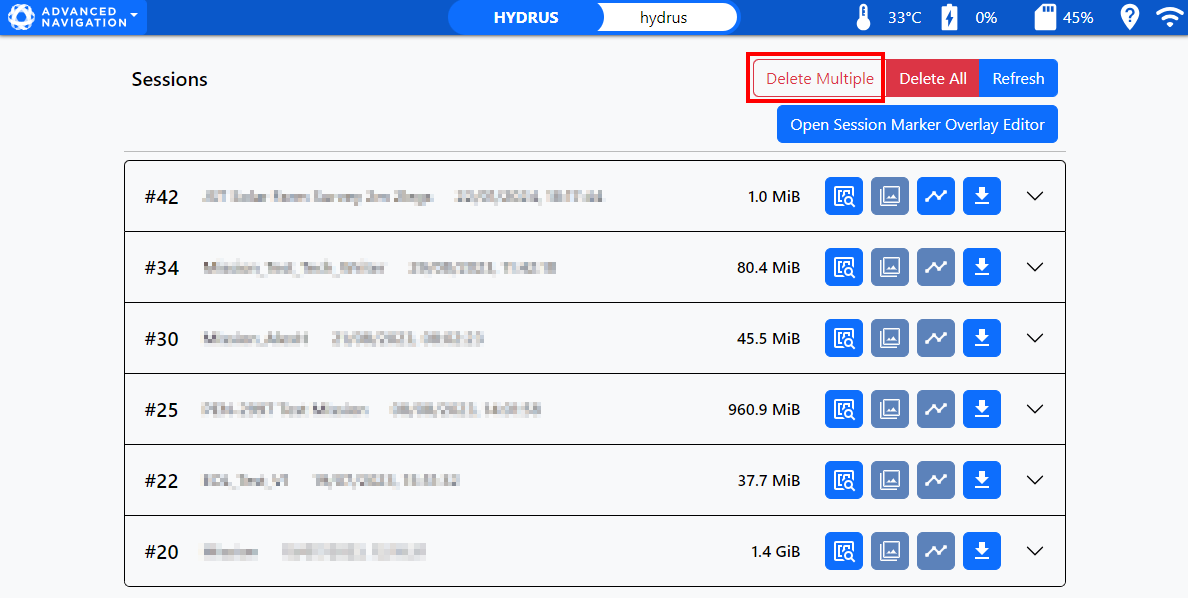Expand session #25 row chevron
The height and width of the screenshot is (598, 1188).
click(x=1035, y=409)
